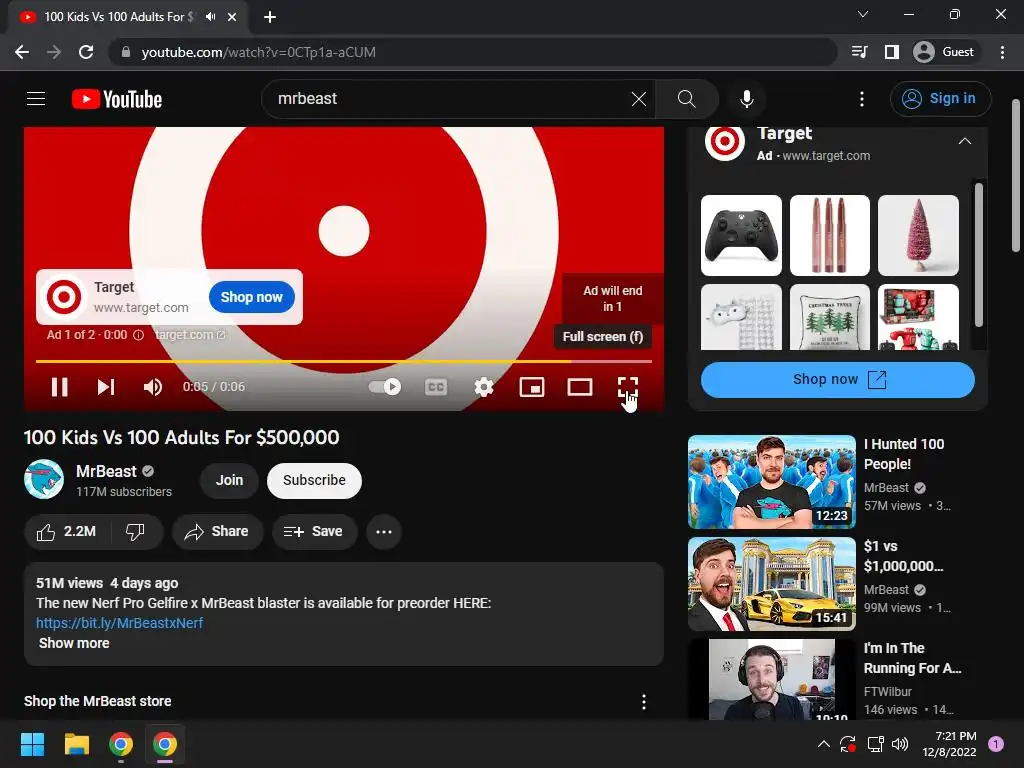Show hidden system tray icons
Viewport: 1024px width, 768px height.
[x=824, y=744]
